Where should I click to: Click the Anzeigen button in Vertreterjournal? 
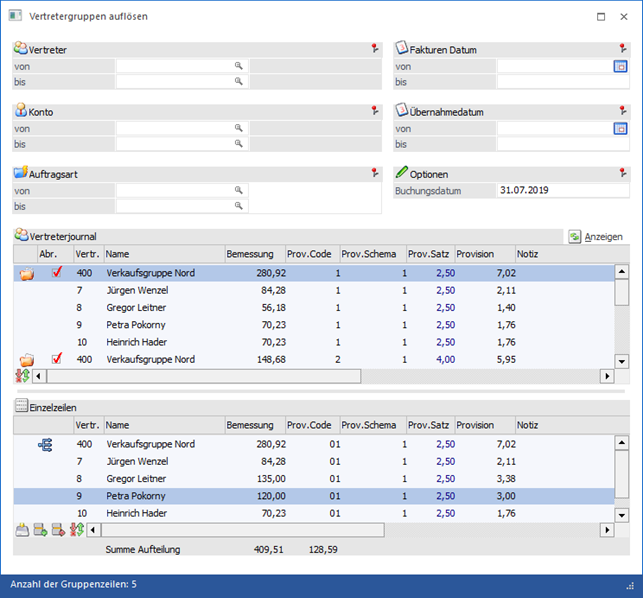[x=596, y=237]
